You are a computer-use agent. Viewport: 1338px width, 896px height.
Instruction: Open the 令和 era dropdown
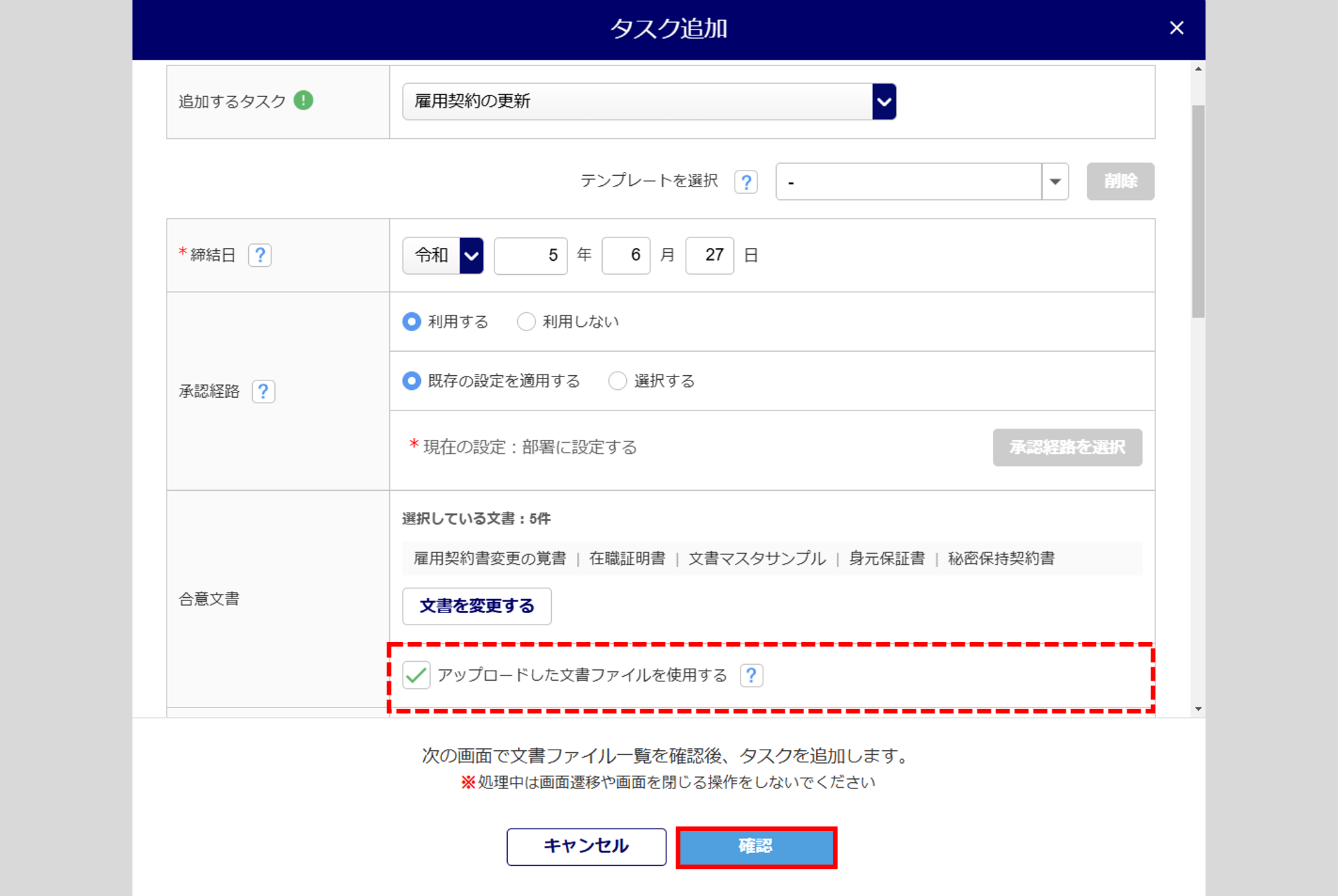point(471,255)
